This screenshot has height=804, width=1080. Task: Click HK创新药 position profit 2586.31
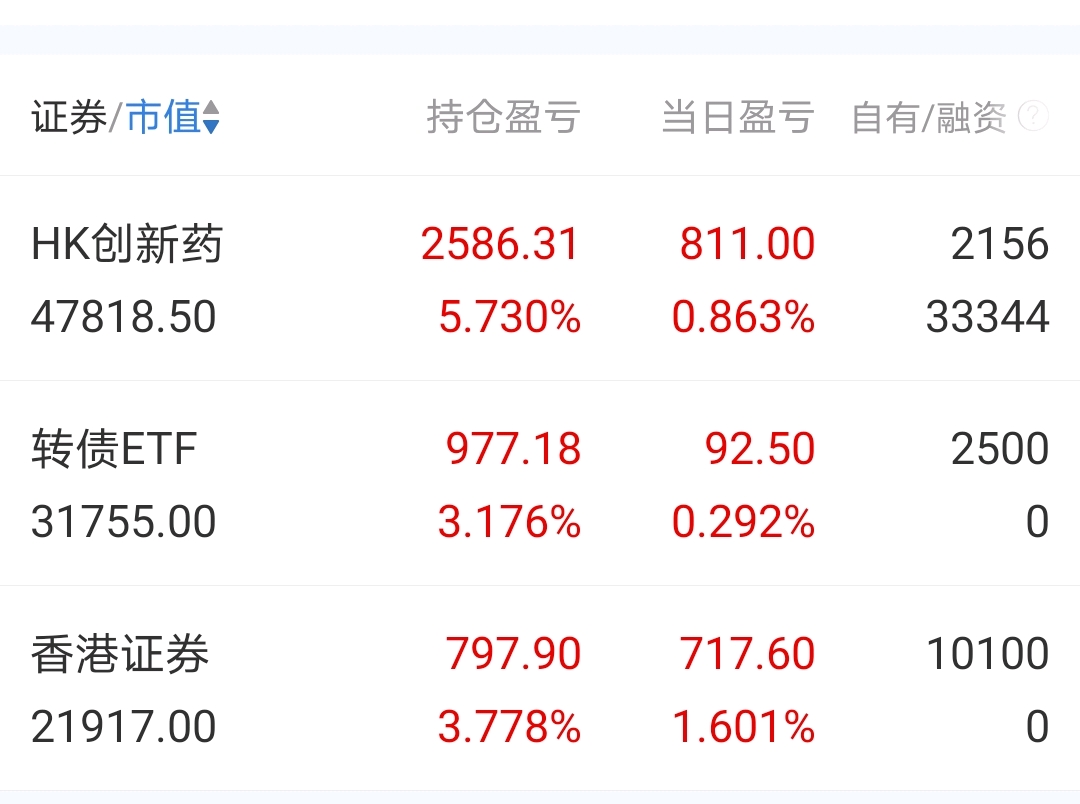click(500, 244)
